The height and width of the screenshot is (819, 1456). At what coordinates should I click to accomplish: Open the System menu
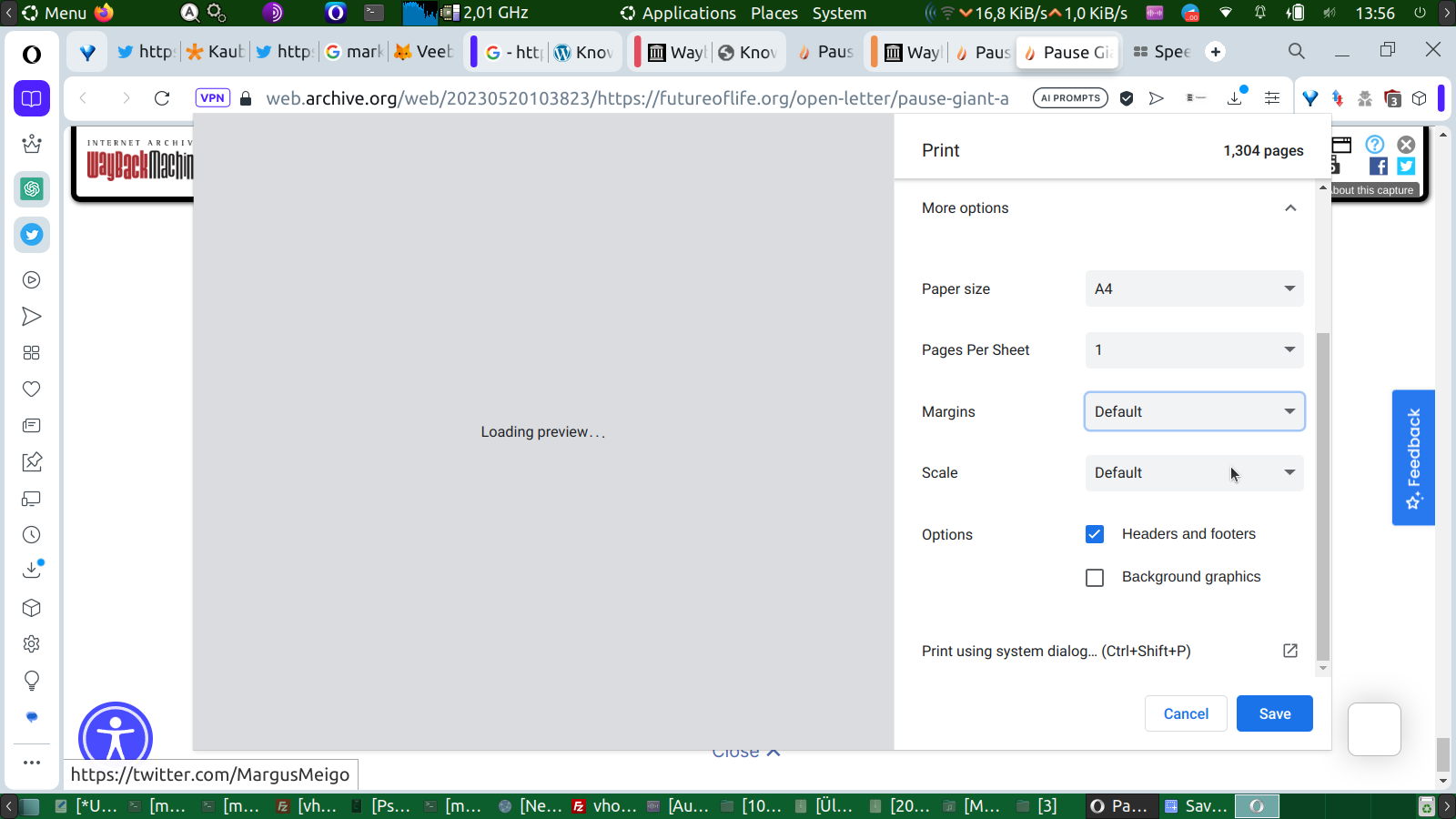pyautogui.click(x=839, y=13)
